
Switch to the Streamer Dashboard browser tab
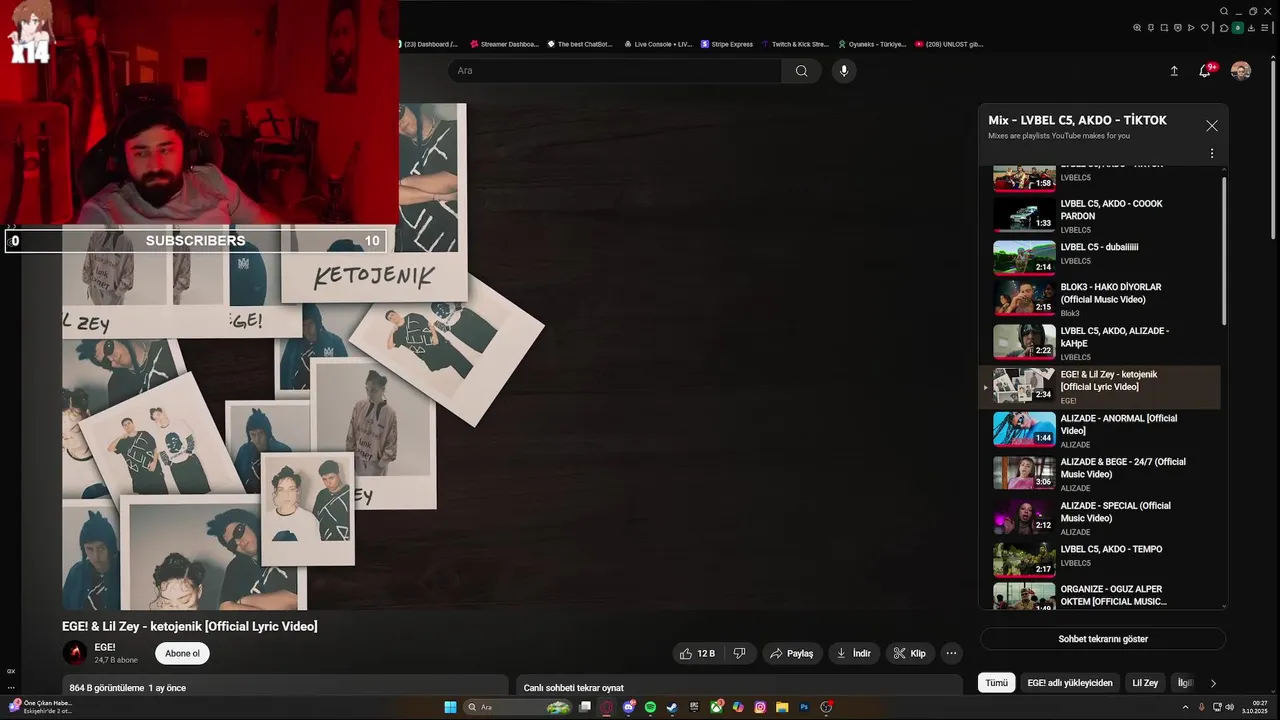pos(504,44)
